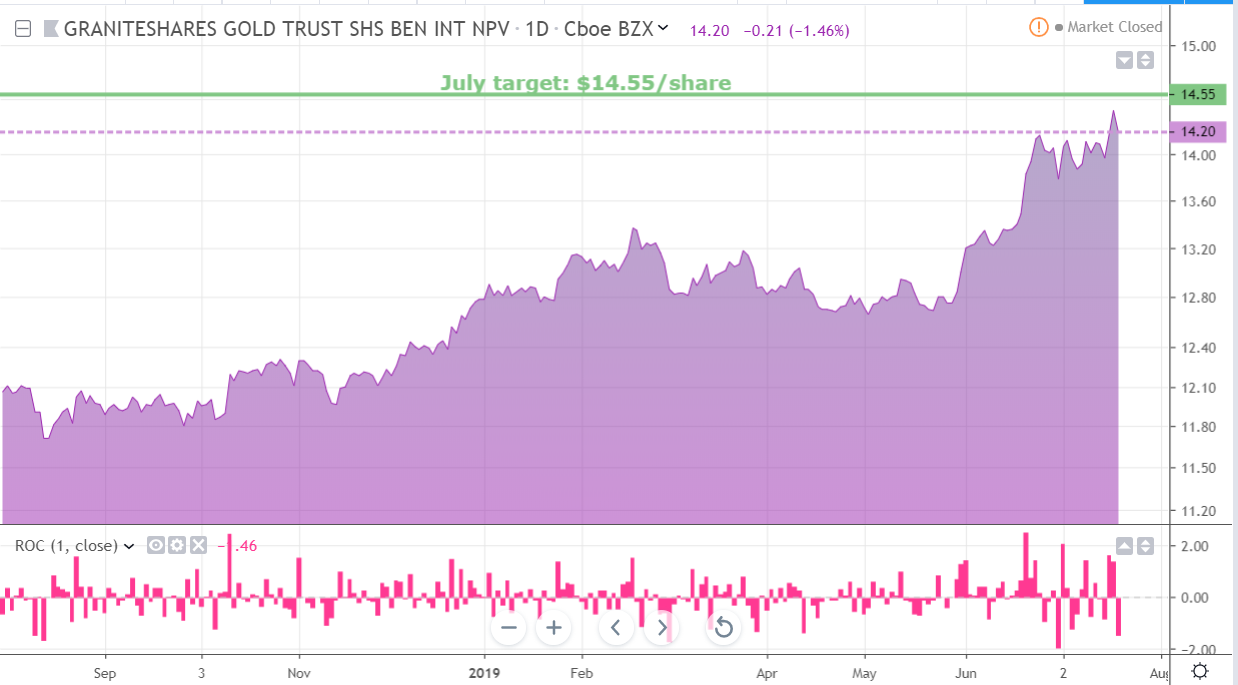Viewport: 1238px width, 685px height.
Task: Click the flag icon beside the symbol name
Action: (x=50, y=29)
